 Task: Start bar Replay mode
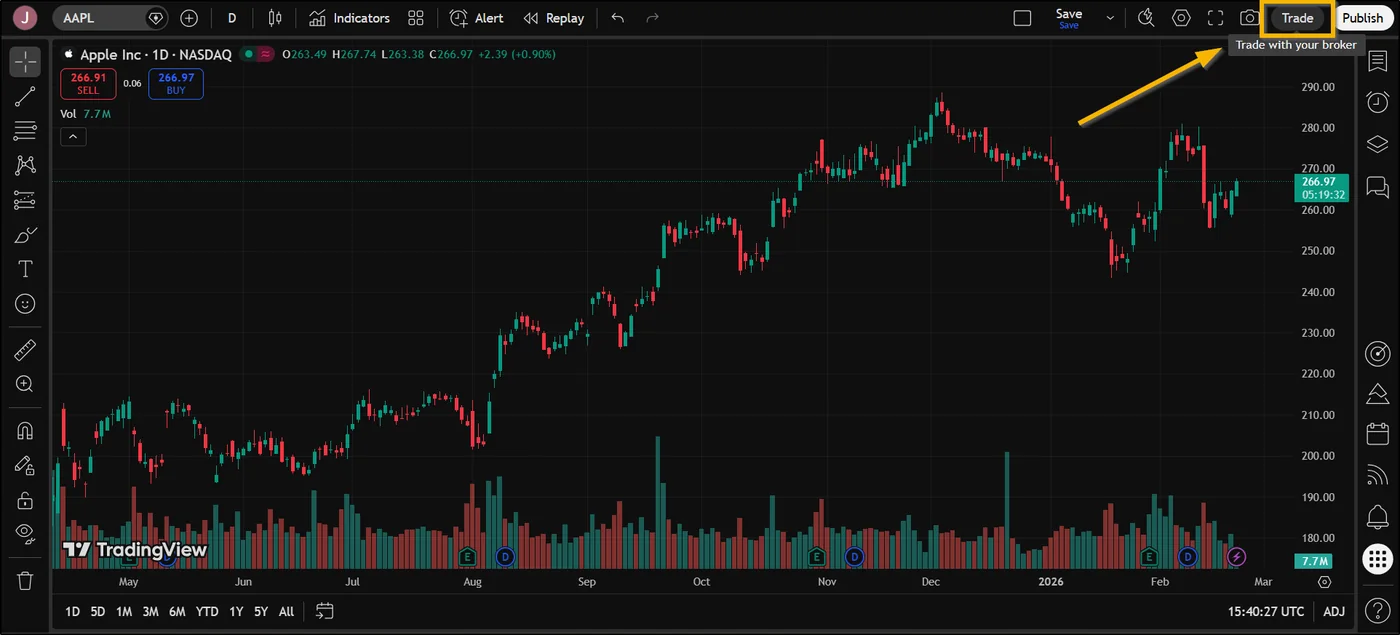554,18
